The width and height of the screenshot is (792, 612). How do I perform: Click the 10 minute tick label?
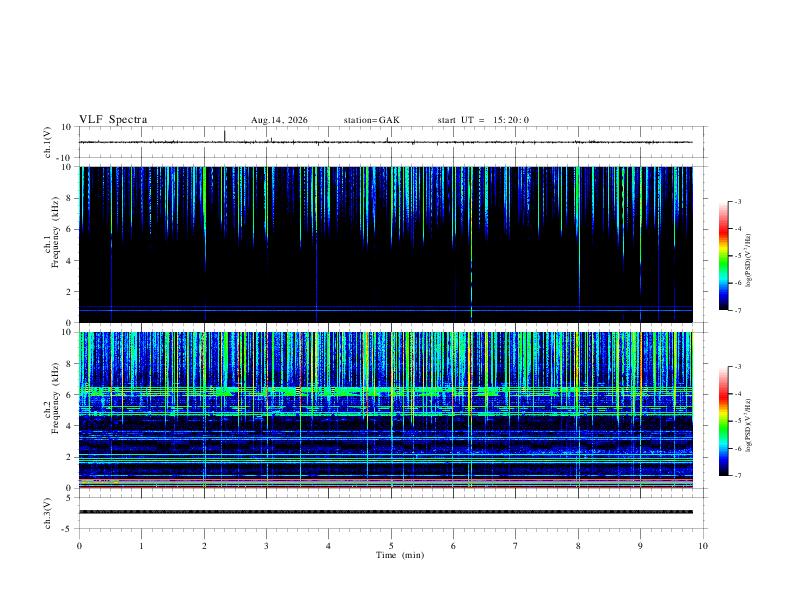[703, 546]
